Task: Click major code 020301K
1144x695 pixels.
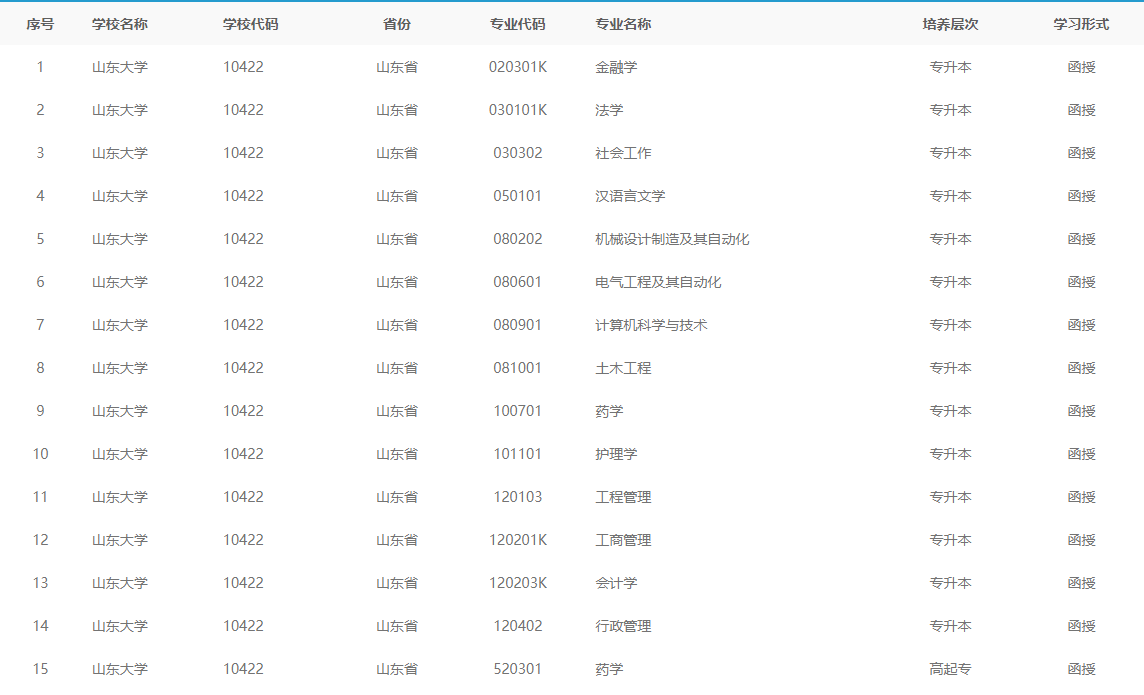Action: 517,67
